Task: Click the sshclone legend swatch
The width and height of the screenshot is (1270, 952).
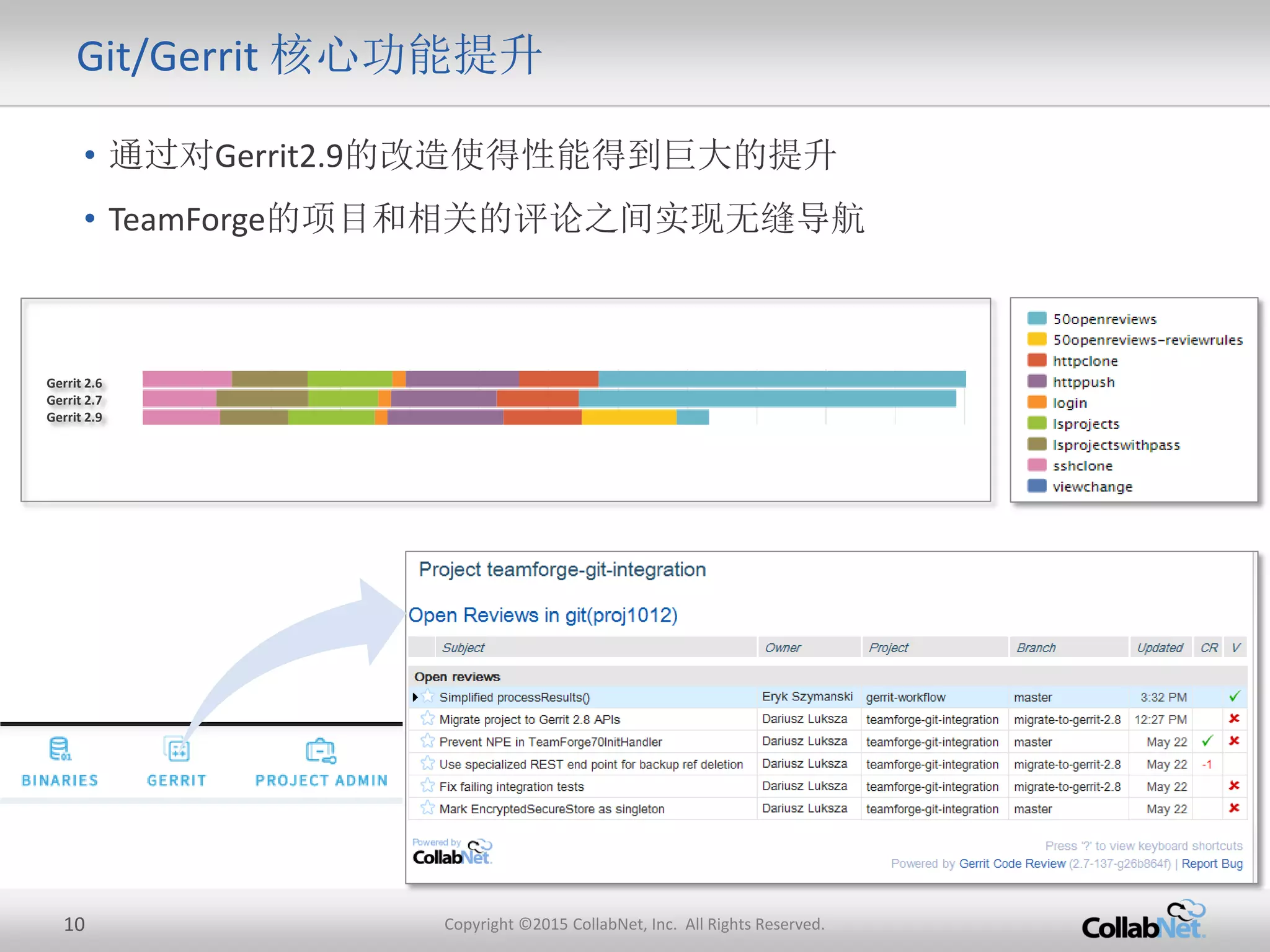Action: point(1037,465)
